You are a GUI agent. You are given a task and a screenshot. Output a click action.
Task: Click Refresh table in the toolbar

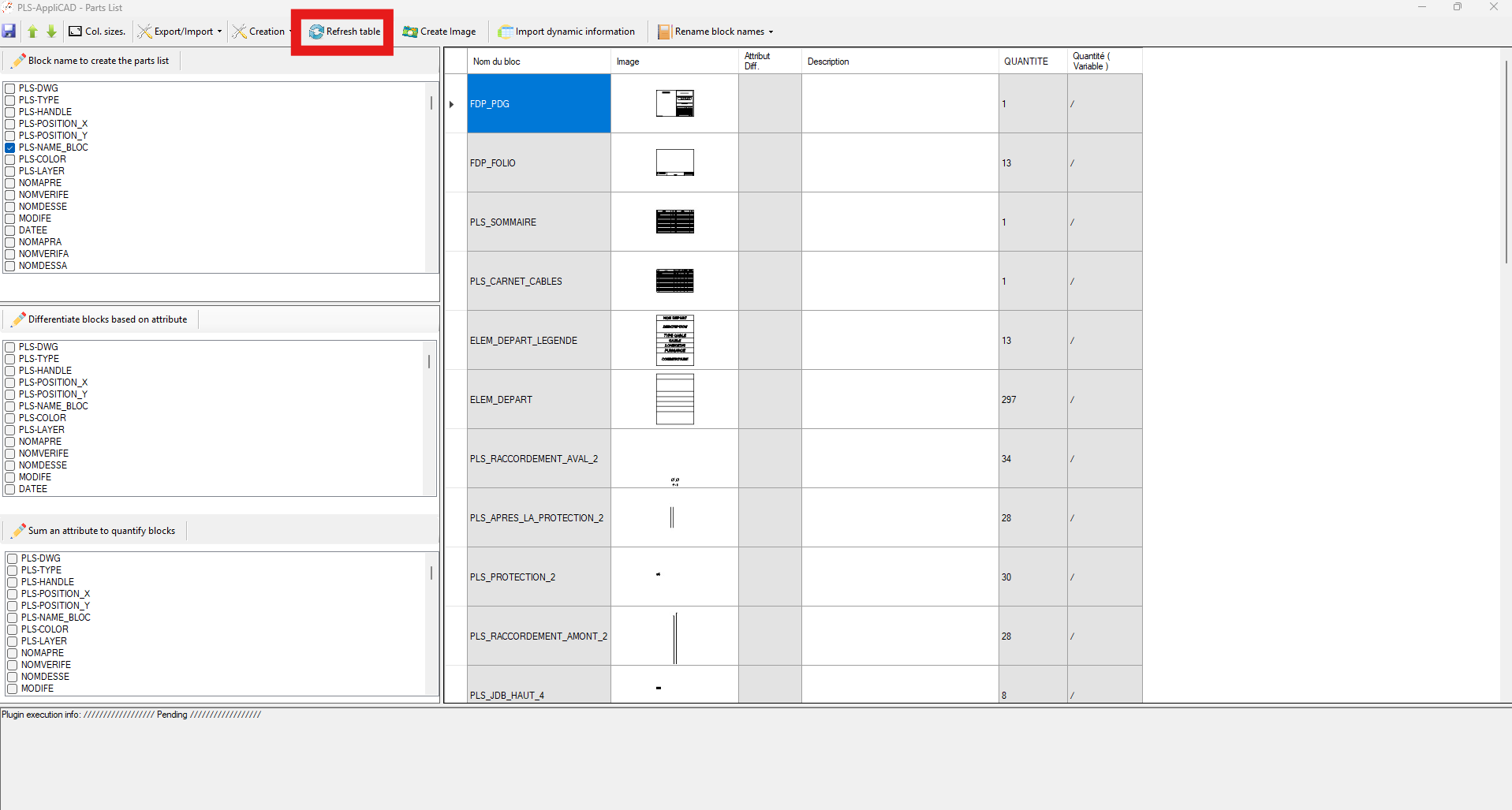(x=345, y=32)
